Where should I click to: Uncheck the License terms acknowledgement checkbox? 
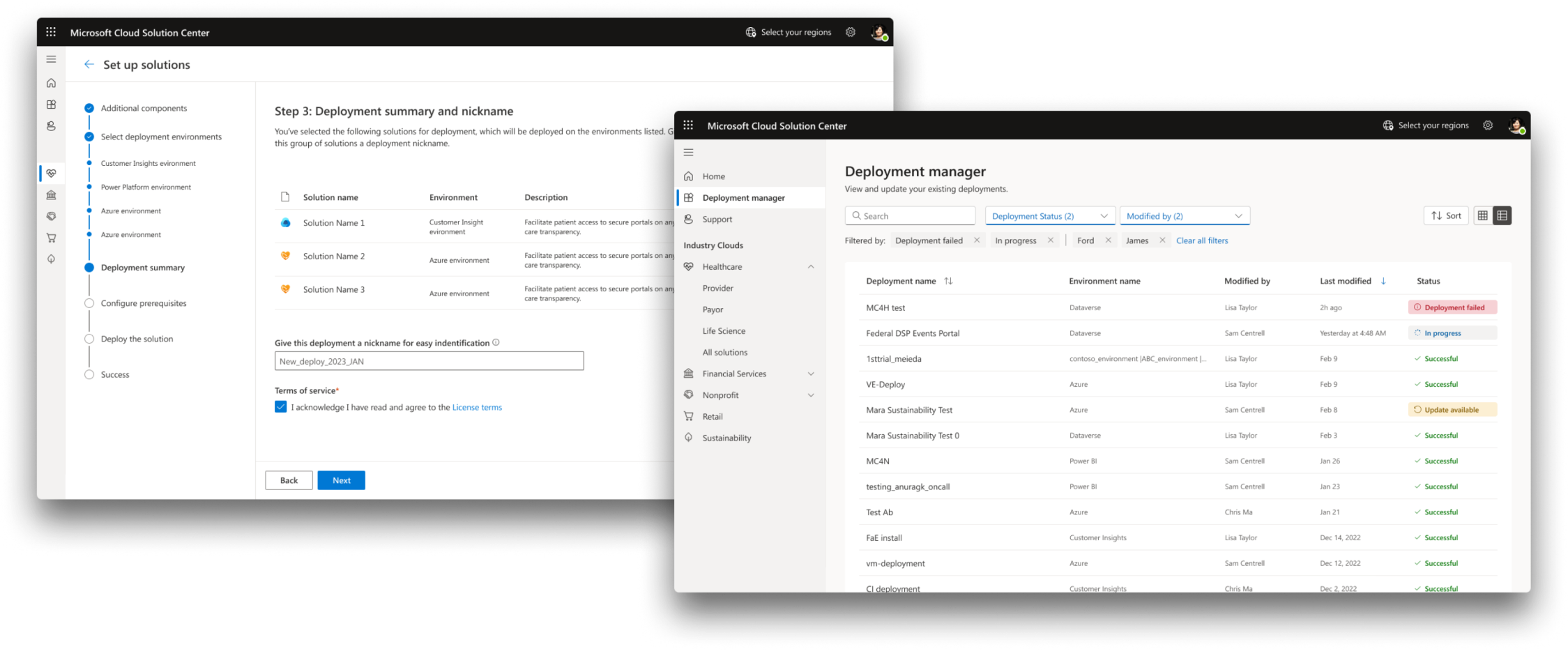(280, 407)
